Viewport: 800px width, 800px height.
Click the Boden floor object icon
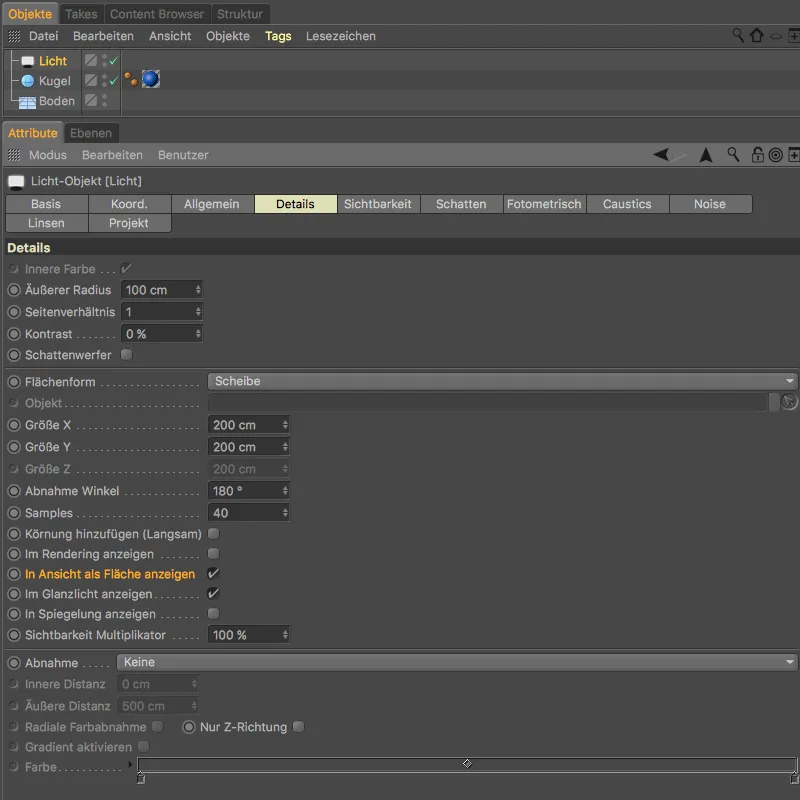[x=27, y=102]
